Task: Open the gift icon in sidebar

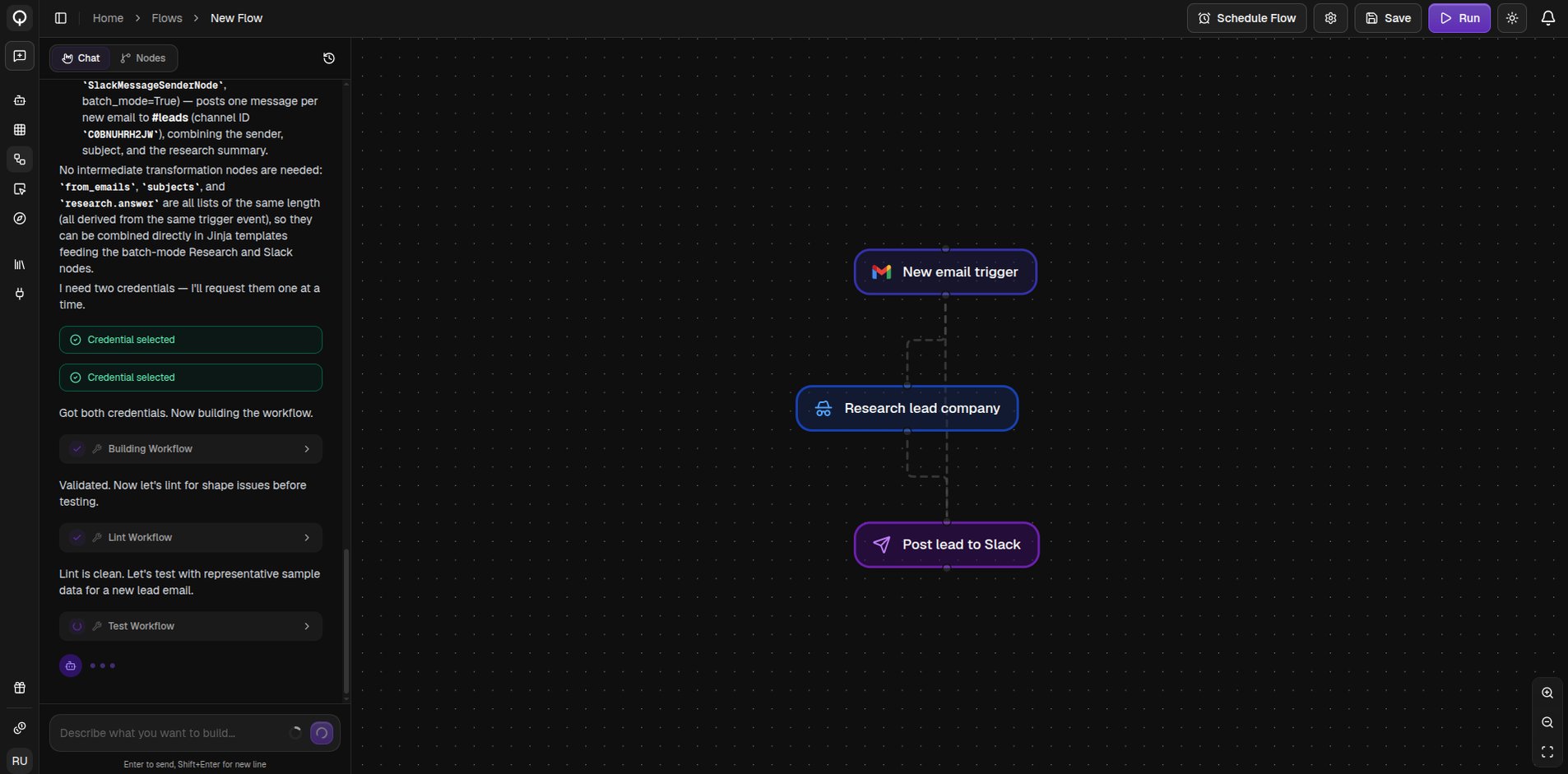Action: pyautogui.click(x=20, y=688)
